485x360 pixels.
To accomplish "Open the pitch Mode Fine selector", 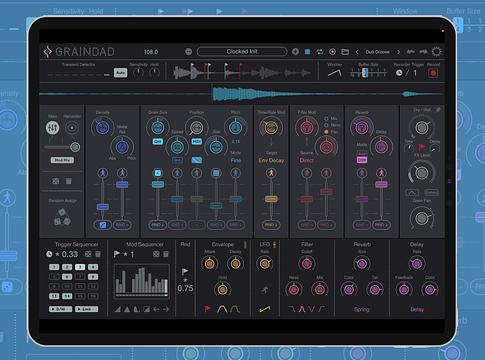I will [x=236, y=160].
